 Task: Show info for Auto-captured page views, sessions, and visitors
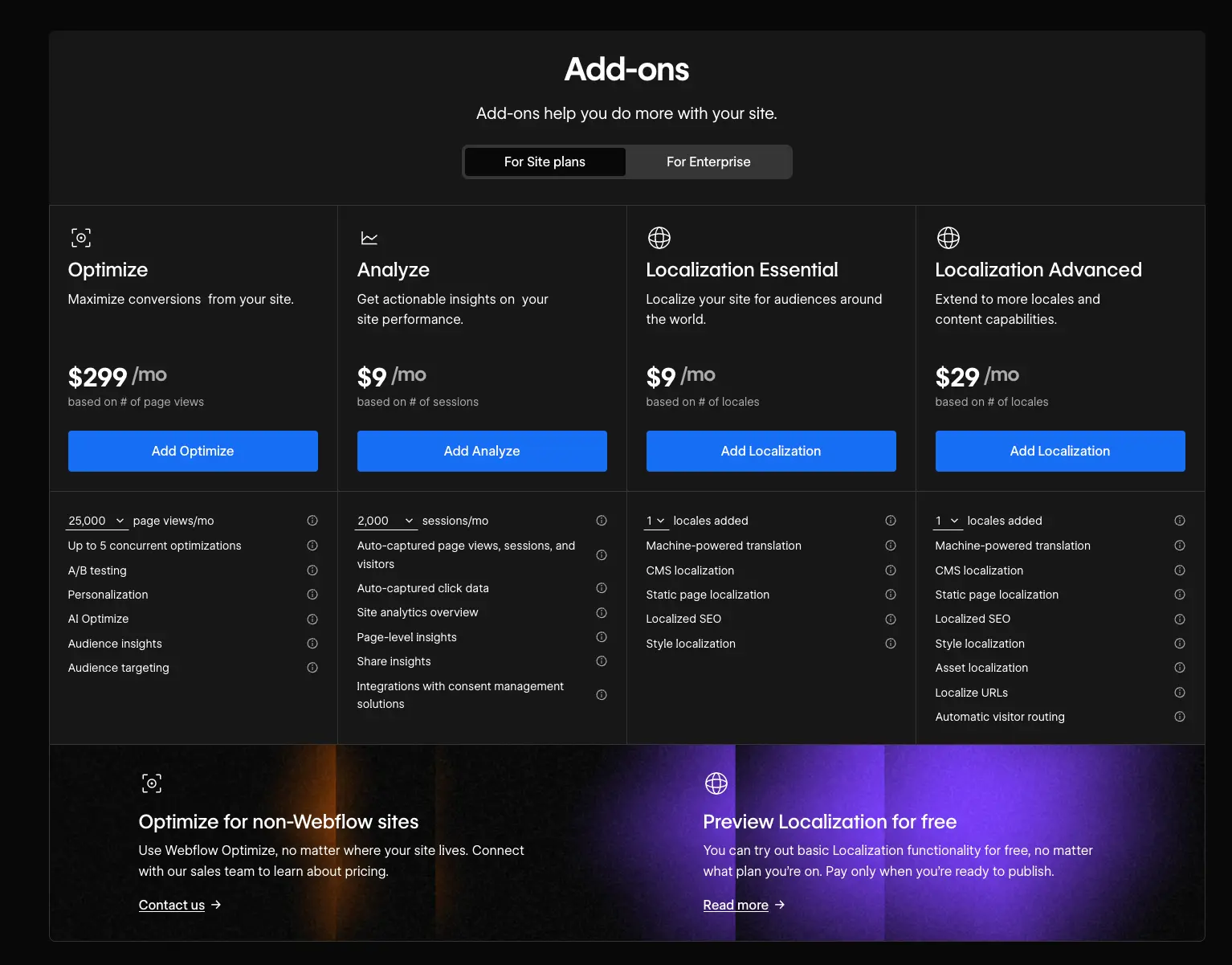point(602,555)
